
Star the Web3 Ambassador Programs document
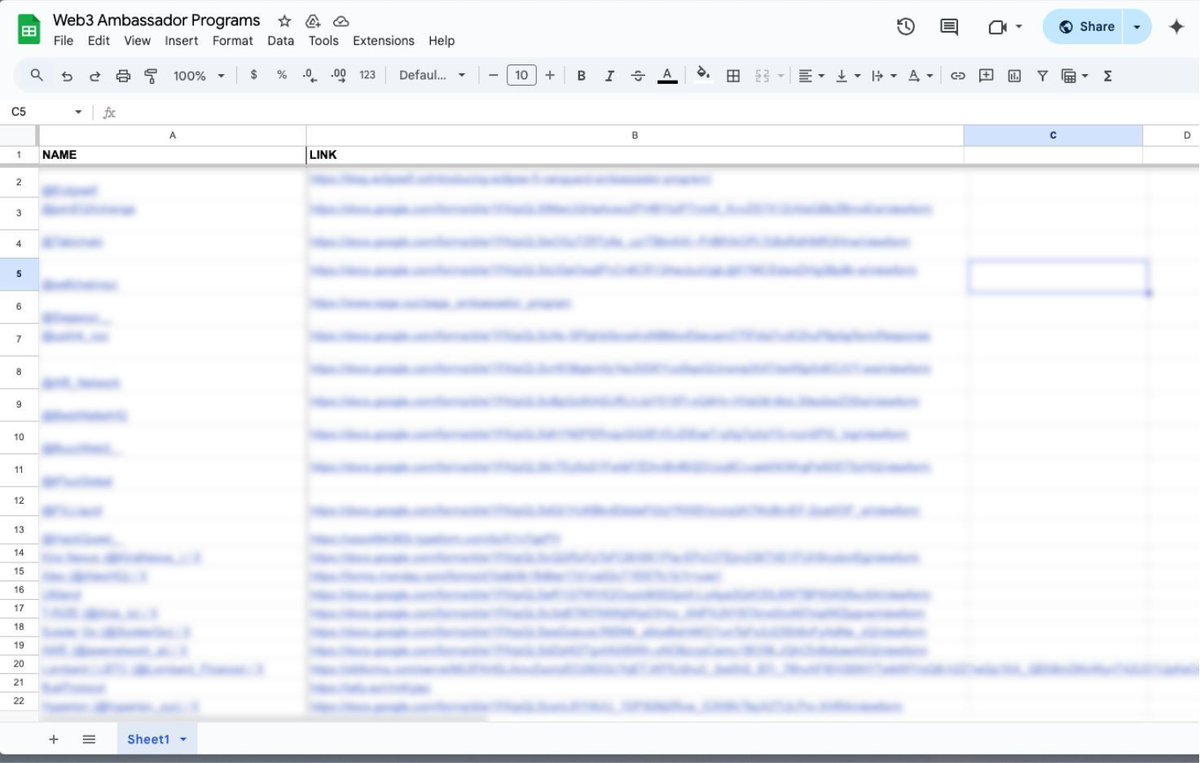[x=285, y=21]
